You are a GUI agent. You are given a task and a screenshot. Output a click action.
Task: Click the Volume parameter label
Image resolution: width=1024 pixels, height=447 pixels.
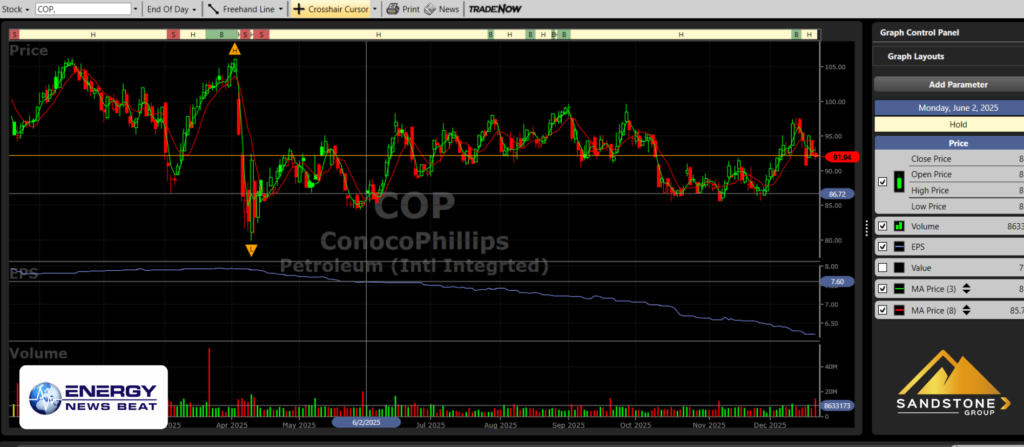pyautogui.click(x=925, y=226)
